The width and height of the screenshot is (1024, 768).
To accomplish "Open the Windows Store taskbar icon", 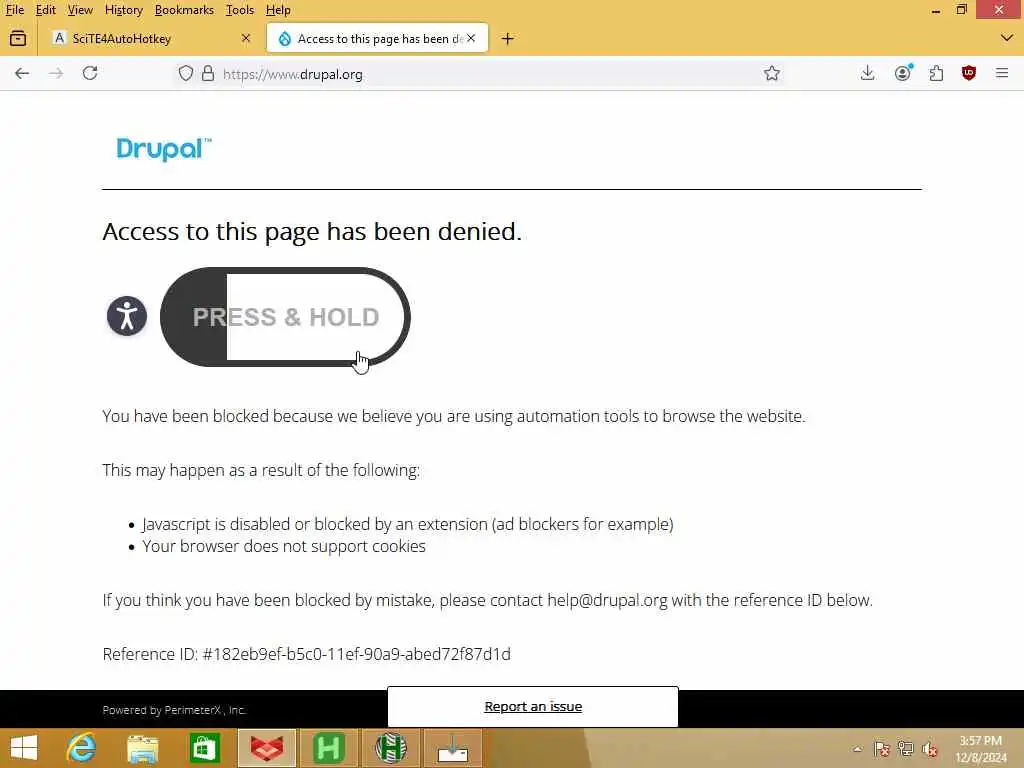I will click(x=204, y=748).
